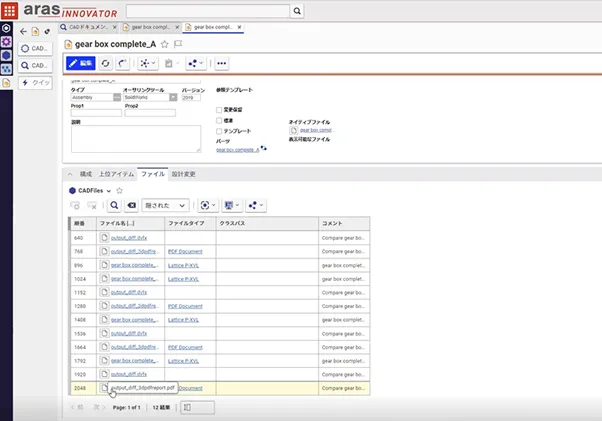602x421 pixels.
Task: Click the curved arrow toolbar icon
Action: tap(122, 63)
